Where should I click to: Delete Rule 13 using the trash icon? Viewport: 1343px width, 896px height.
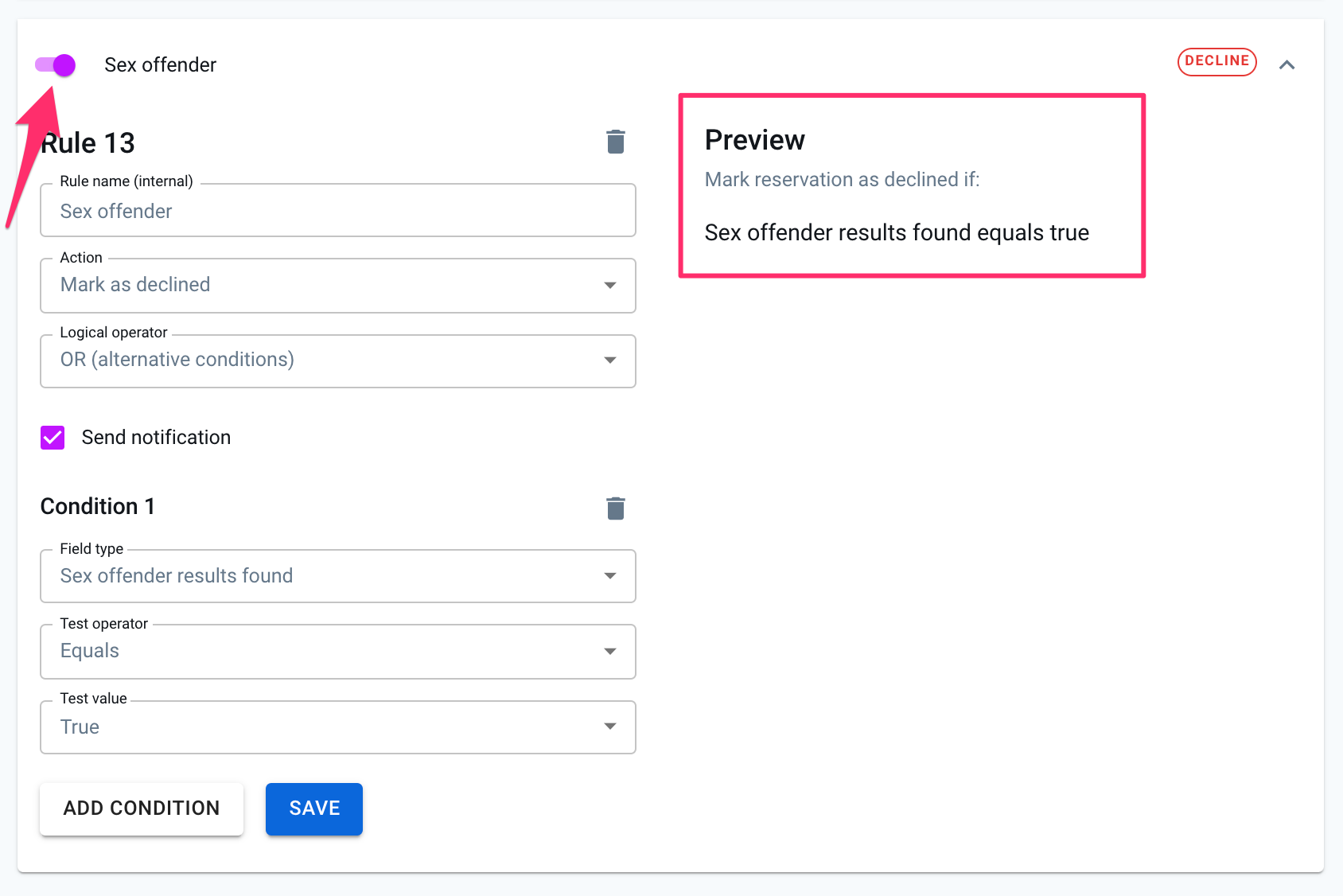(615, 141)
